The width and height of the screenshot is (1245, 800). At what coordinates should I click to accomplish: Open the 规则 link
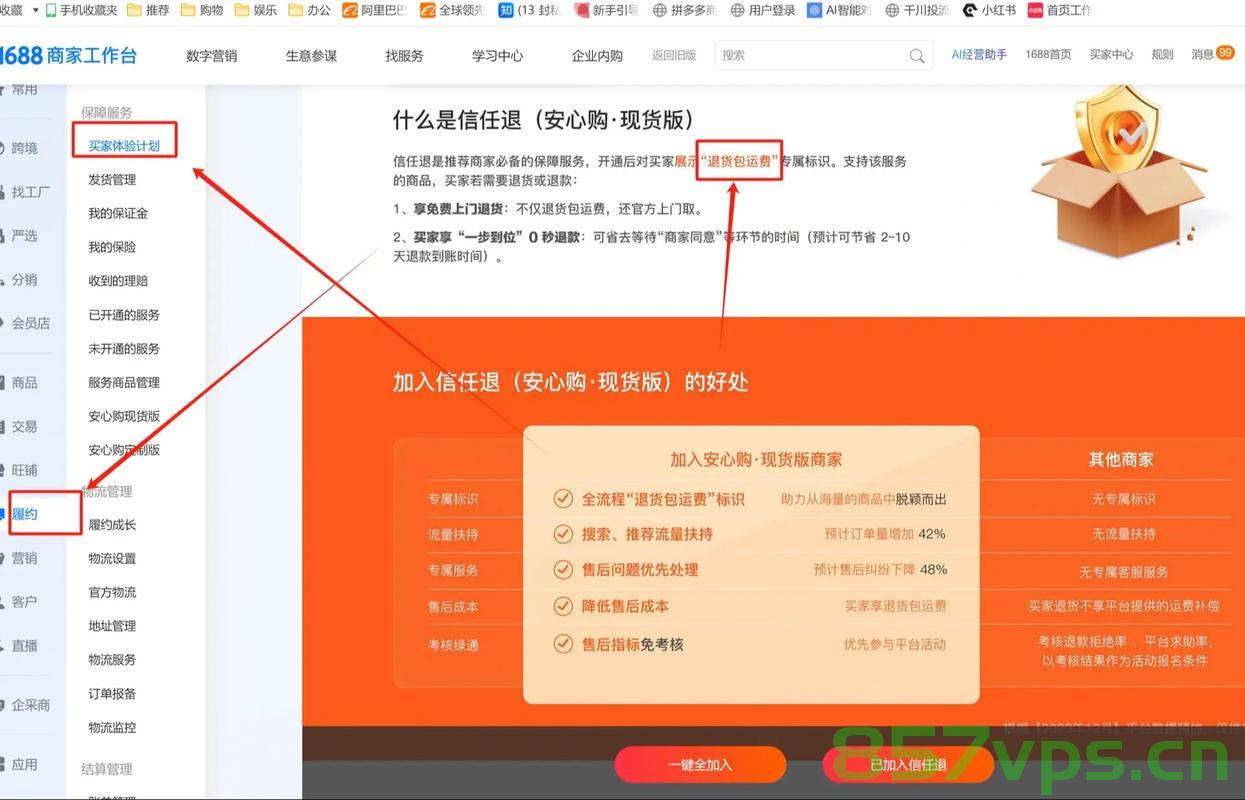coord(1162,55)
